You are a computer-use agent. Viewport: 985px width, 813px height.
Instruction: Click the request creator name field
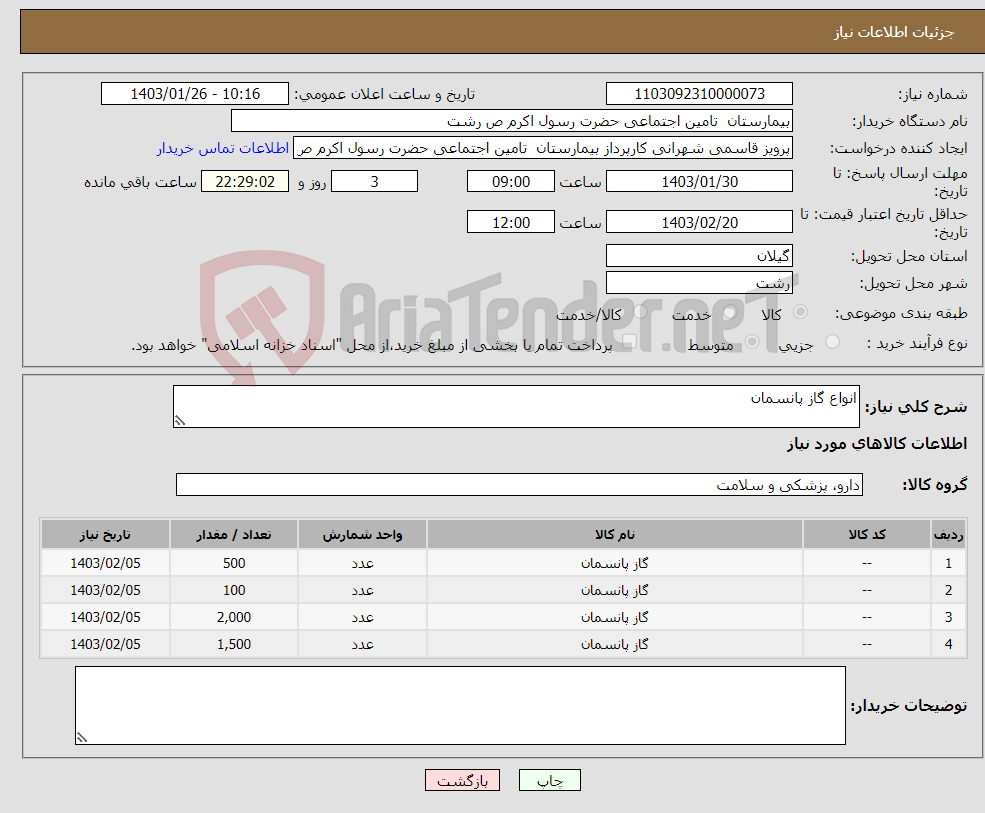[543, 148]
